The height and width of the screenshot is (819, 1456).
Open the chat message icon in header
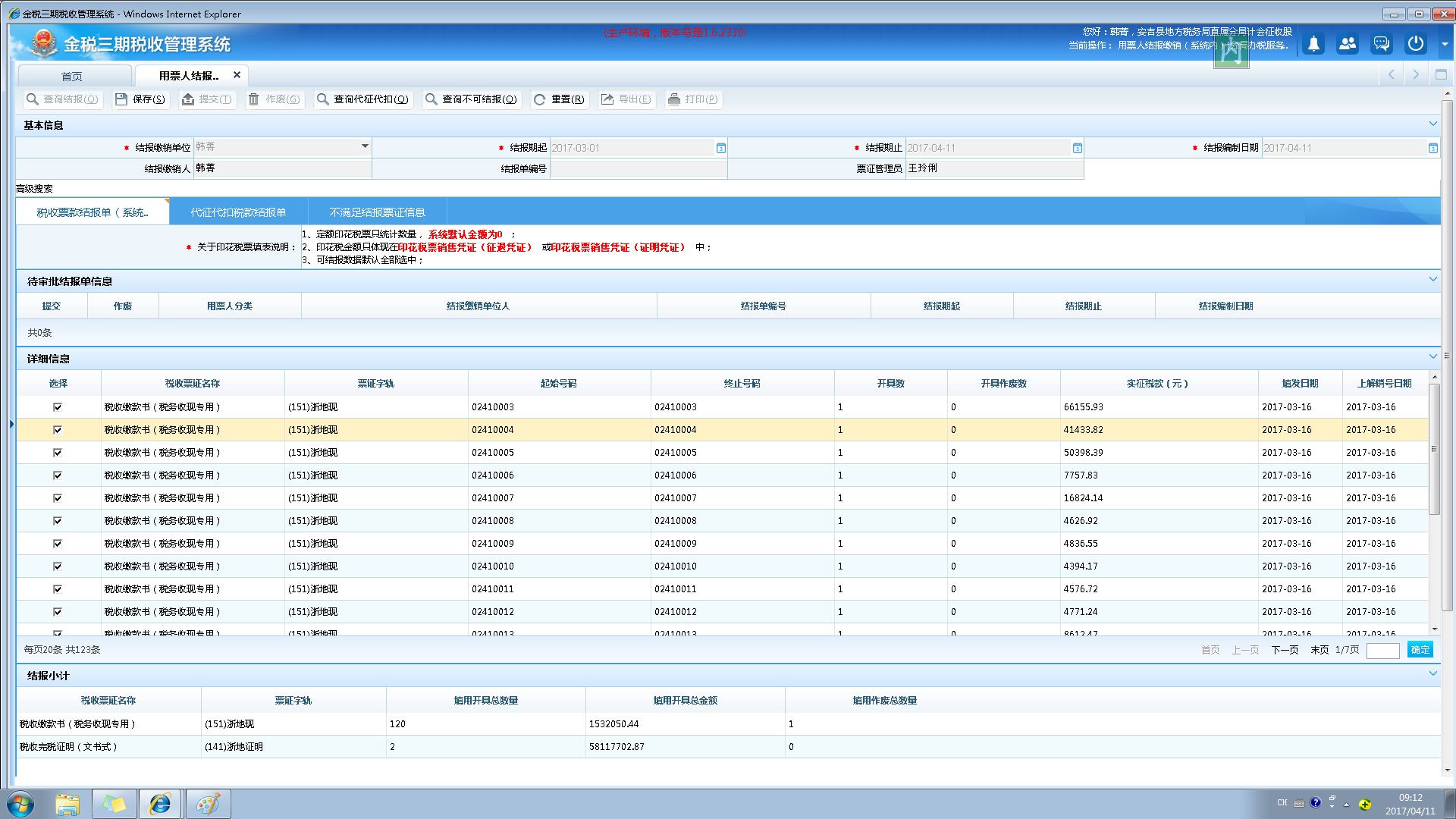click(x=1382, y=44)
